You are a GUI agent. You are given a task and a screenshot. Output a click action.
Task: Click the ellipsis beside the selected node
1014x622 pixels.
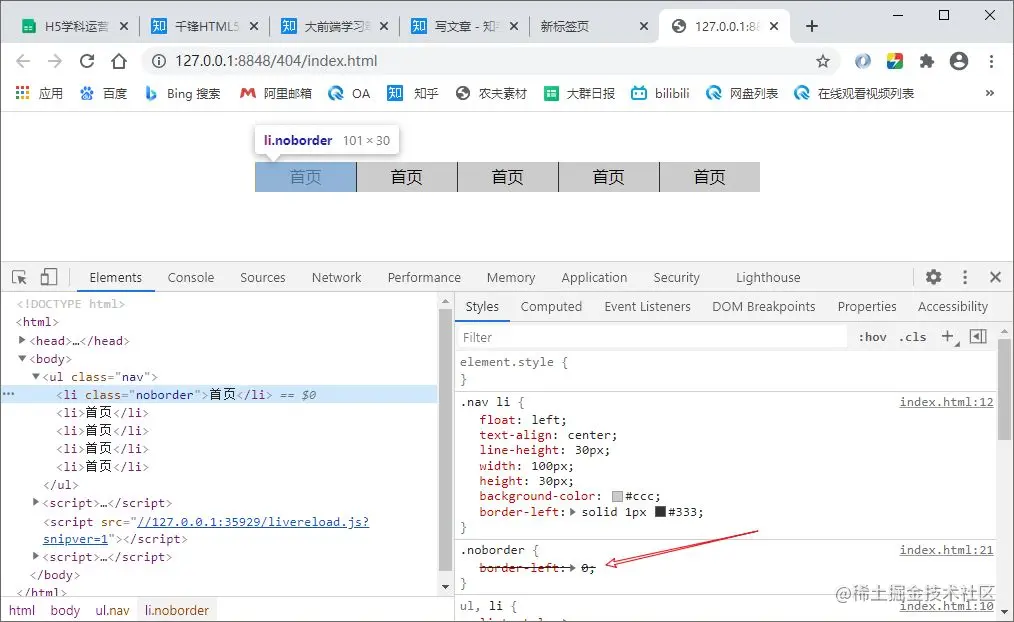click(x=8, y=394)
